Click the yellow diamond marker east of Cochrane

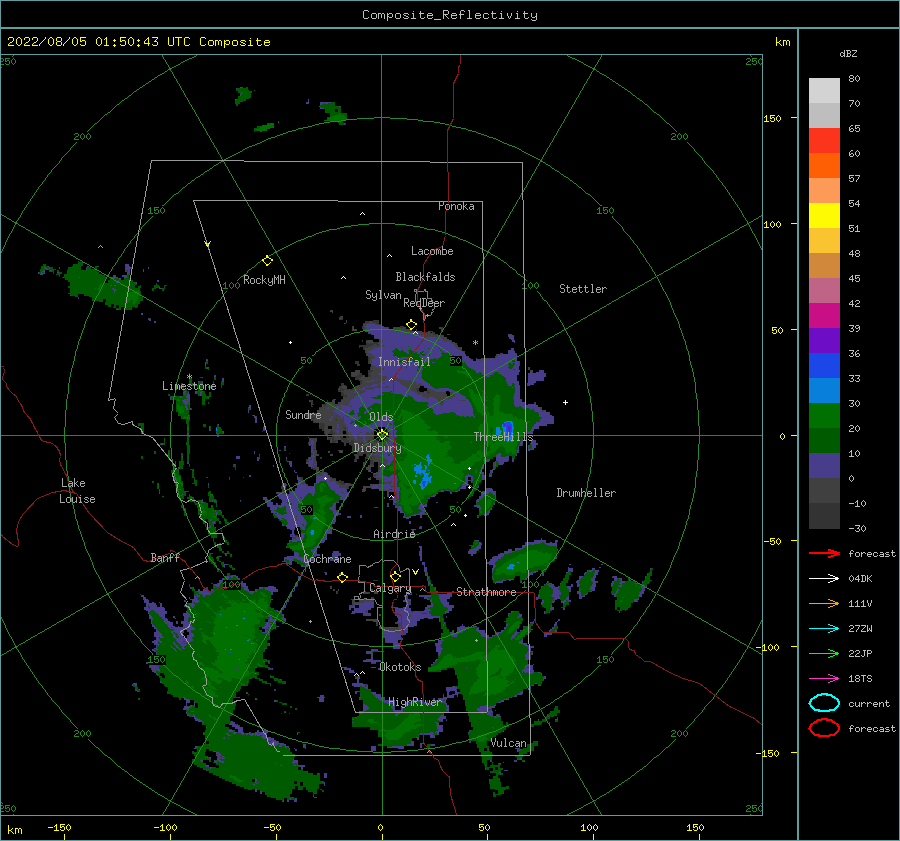pyautogui.click(x=342, y=577)
